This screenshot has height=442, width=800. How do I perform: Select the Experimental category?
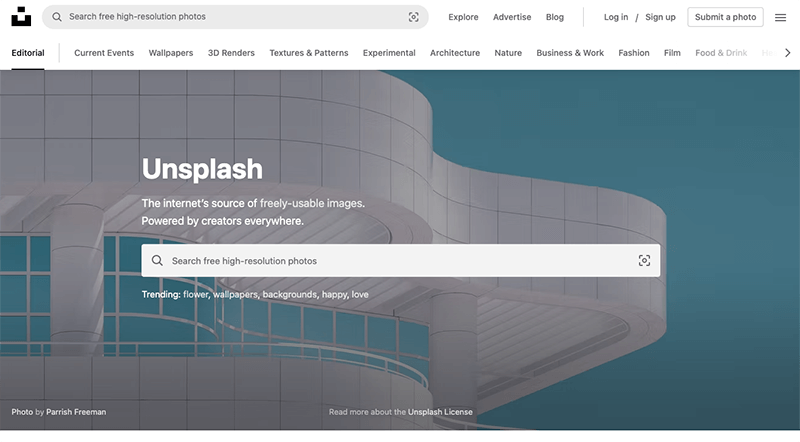point(389,53)
